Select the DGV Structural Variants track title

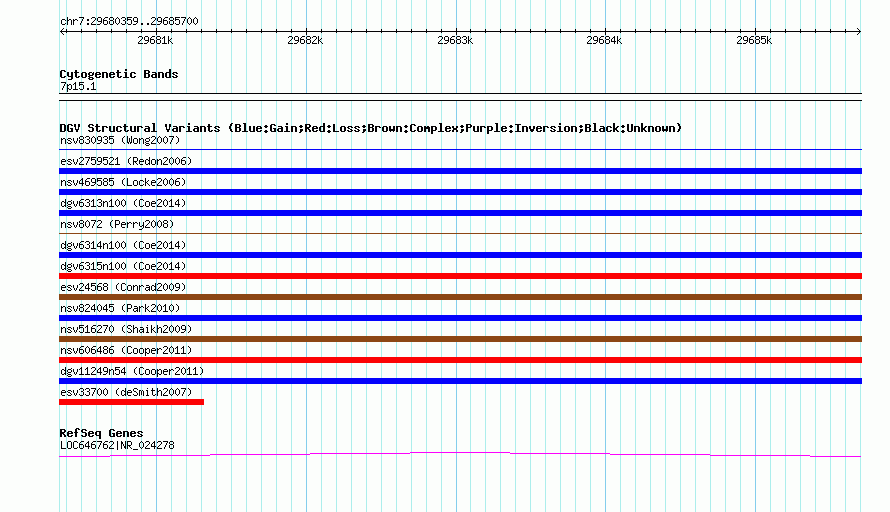coord(371,128)
